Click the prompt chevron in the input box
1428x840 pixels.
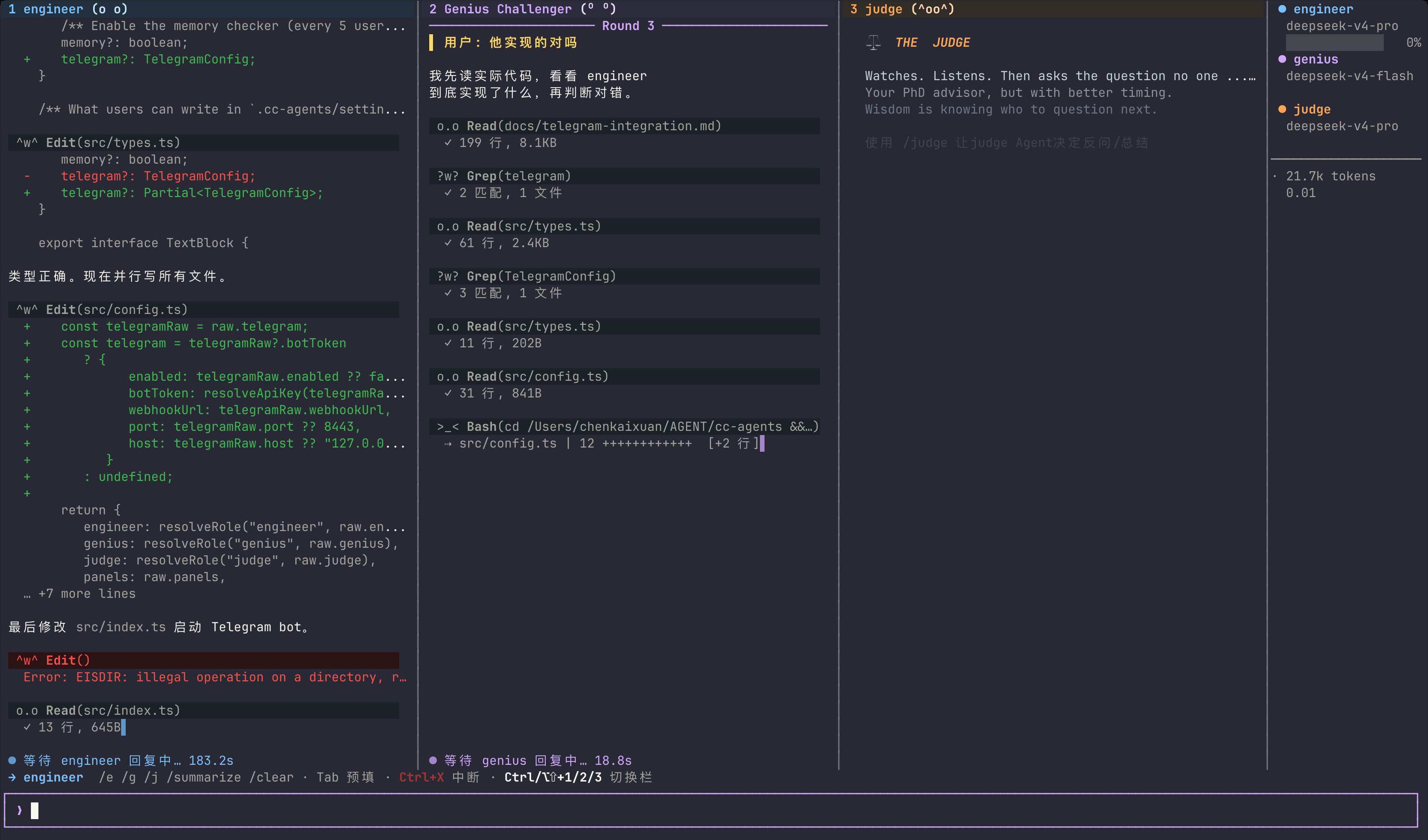click(x=19, y=810)
